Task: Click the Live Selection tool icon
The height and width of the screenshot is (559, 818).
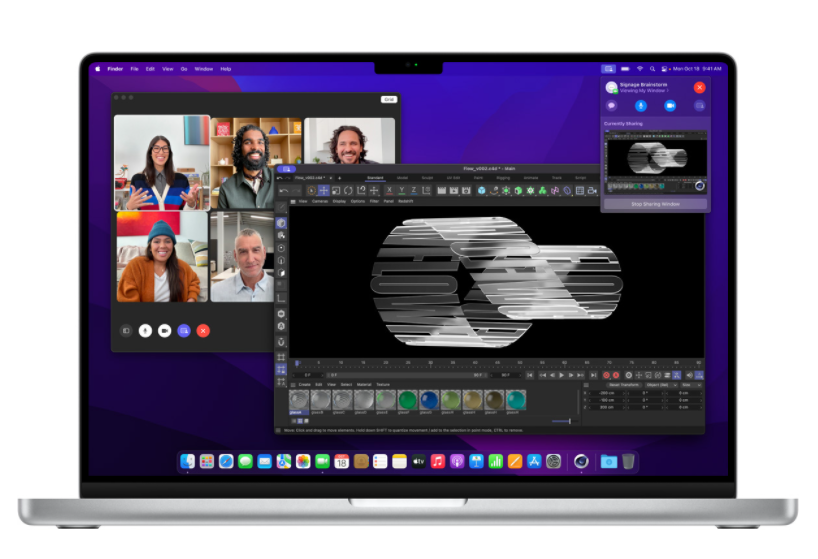Action: (311, 191)
